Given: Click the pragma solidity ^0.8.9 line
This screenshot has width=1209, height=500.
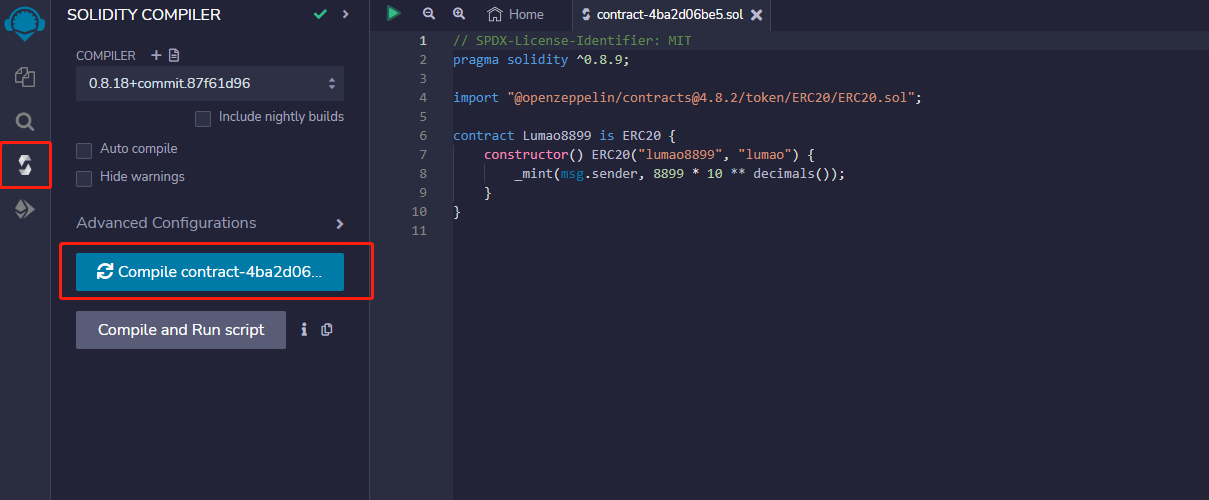Looking at the screenshot, I should click(541, 60).
